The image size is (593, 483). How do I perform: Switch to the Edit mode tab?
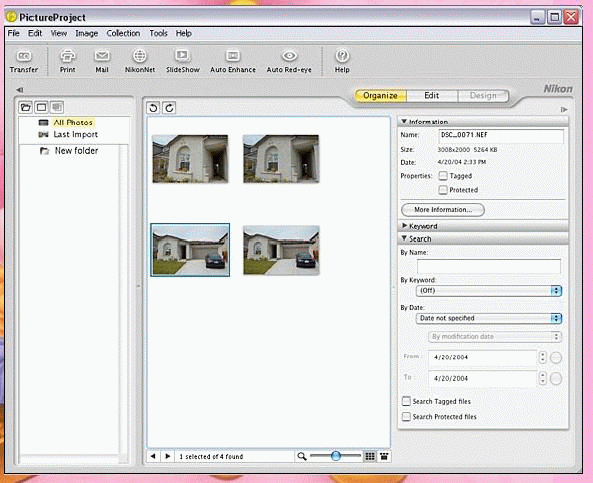click(432, 96)
